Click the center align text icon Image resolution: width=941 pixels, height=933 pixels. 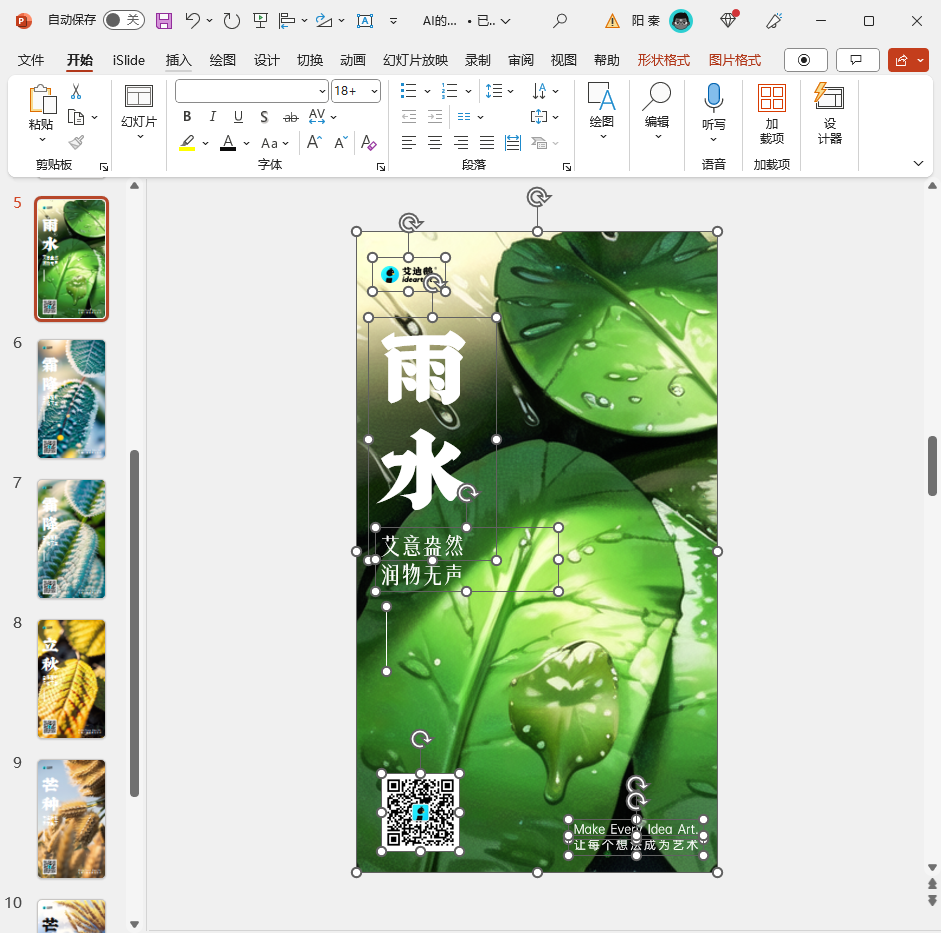point(435,143)
